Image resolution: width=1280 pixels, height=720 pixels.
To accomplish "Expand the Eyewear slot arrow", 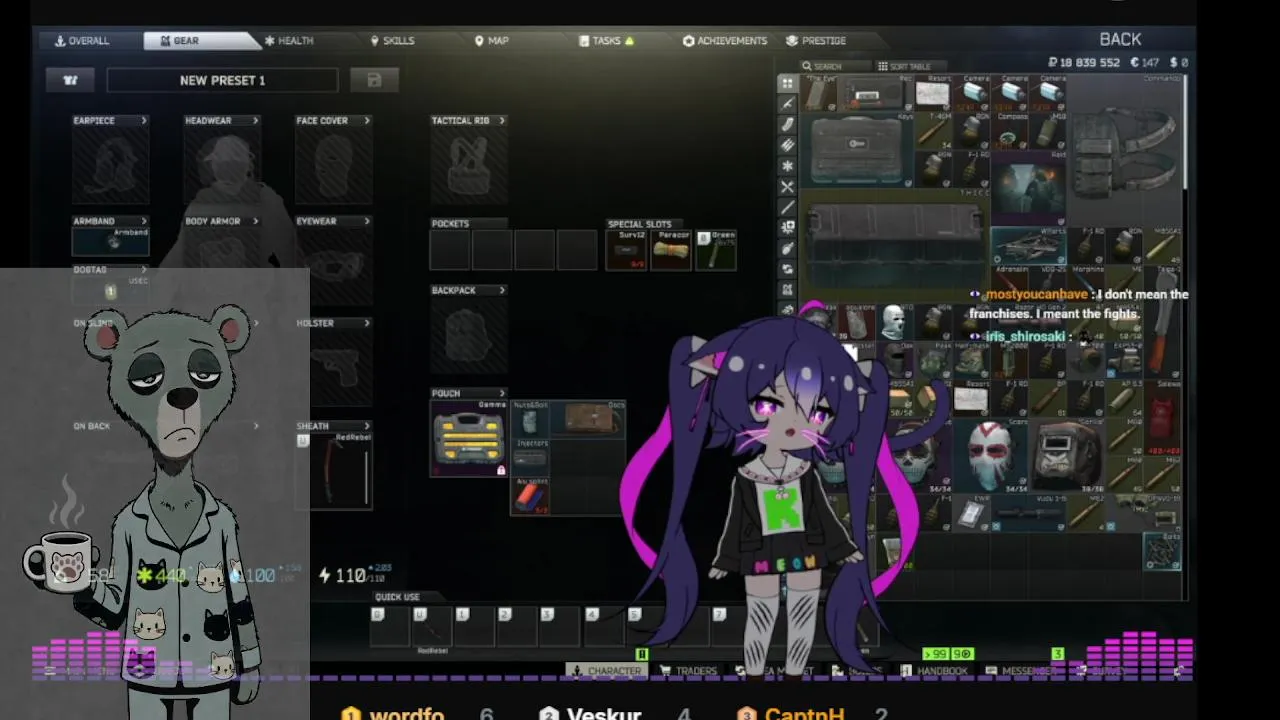I will (x=367, y=221).
